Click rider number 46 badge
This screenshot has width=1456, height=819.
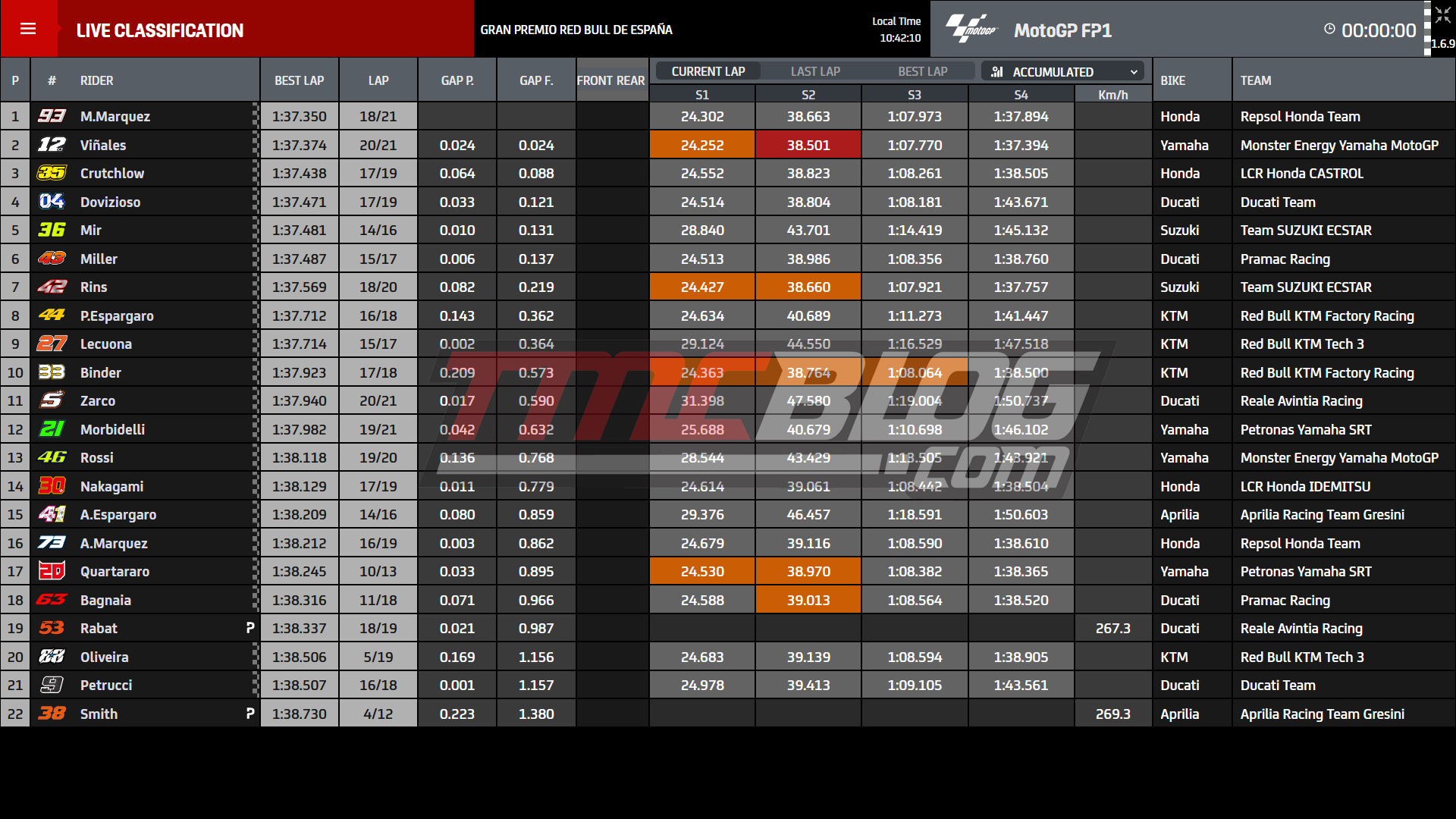pyautogui.click(x=52, y=457)
